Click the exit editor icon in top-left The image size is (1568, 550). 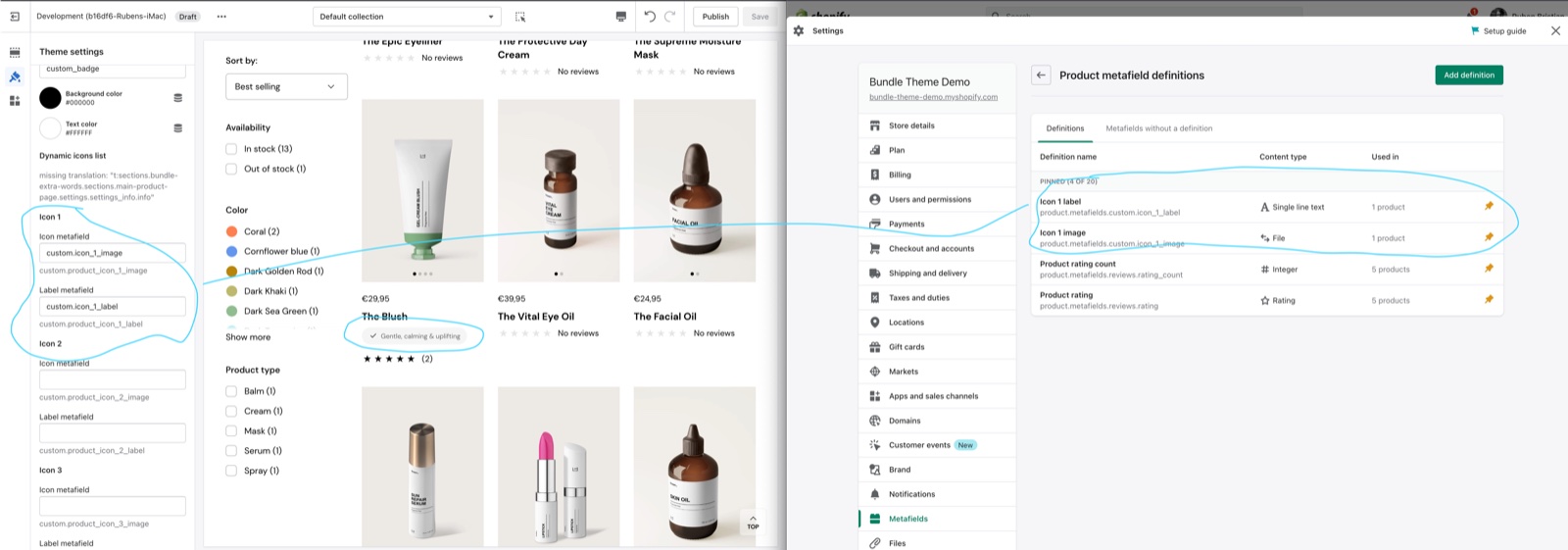[15, 16]
